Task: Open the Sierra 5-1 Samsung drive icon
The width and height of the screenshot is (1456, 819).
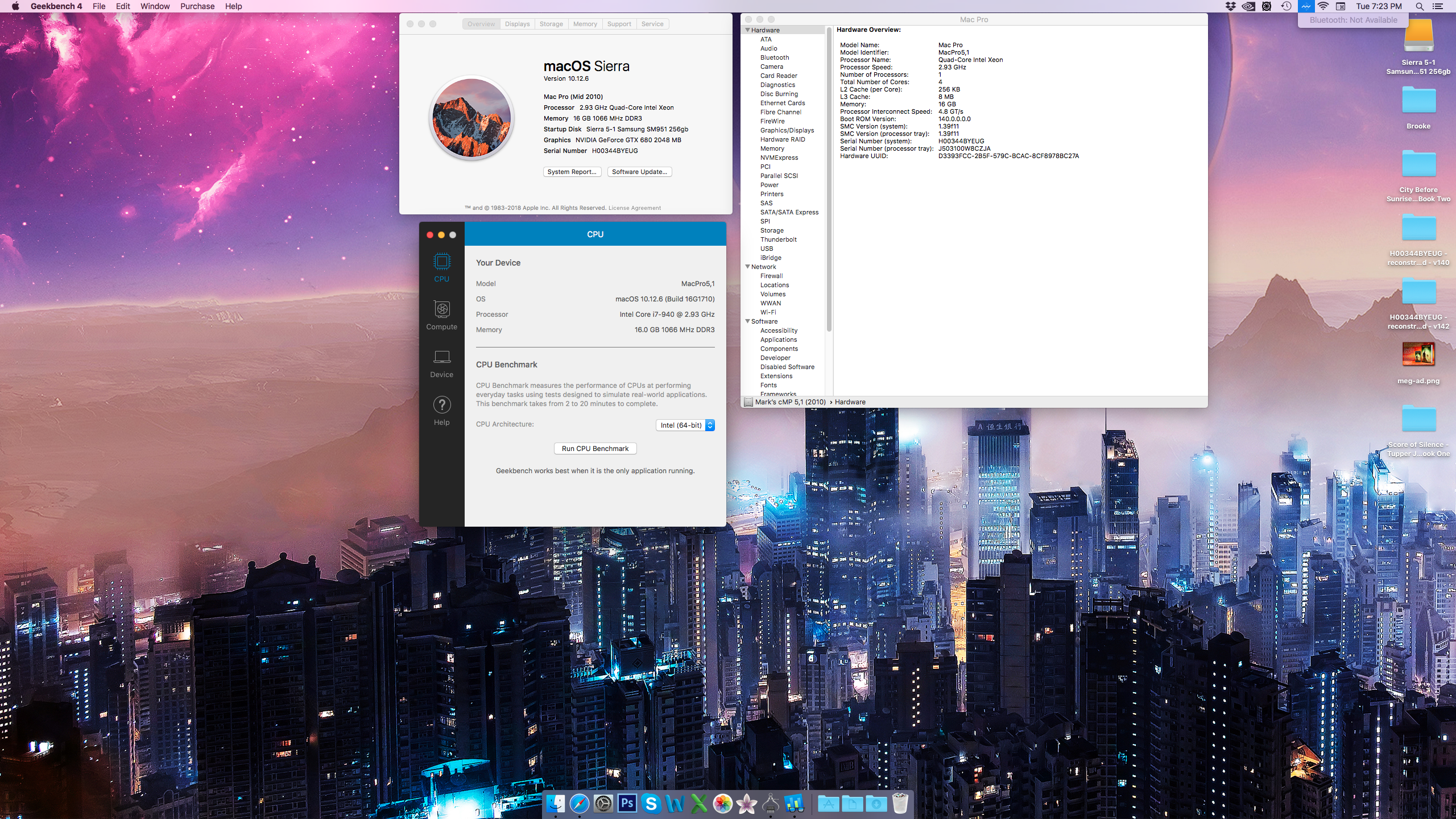Action: pyautogui.click(x=1418, y=35)
